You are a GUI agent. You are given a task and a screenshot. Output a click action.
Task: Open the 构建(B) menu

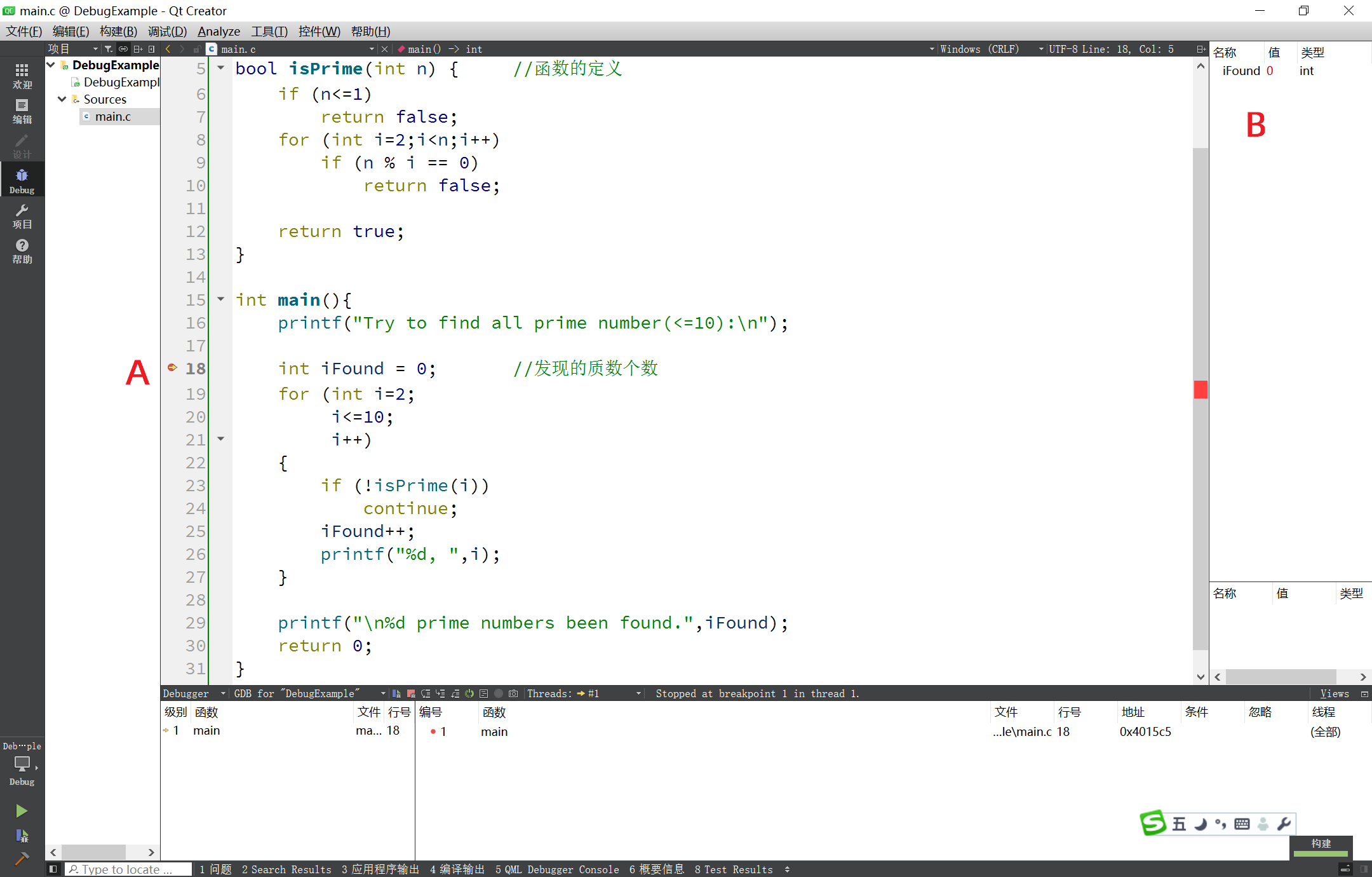point(118,31)
